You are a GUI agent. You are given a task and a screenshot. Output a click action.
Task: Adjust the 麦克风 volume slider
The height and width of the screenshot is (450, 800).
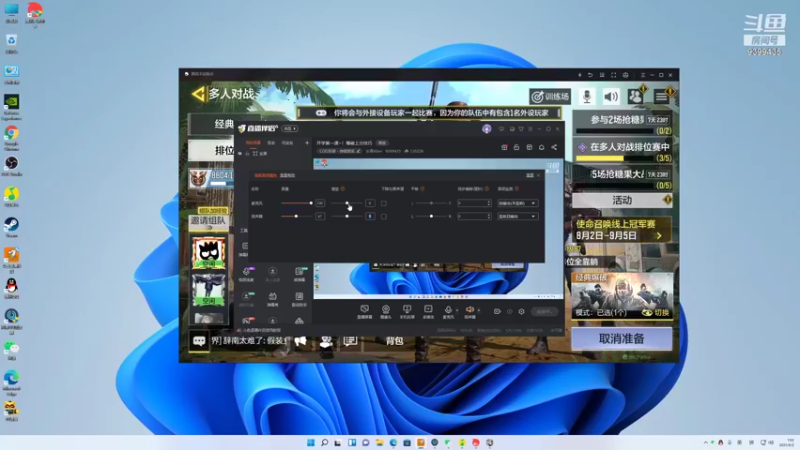(x=296, y=203)
